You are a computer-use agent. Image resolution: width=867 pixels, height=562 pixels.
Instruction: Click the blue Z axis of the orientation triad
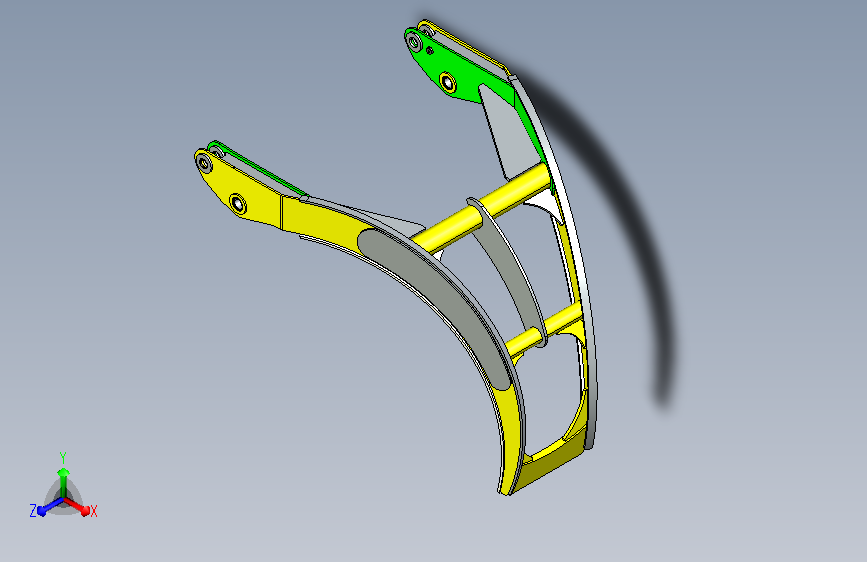(51, 506)
